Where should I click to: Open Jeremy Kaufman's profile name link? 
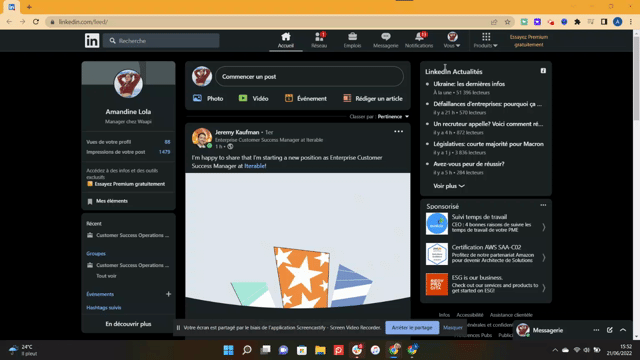pyautogui.click(x=237, y=132)
